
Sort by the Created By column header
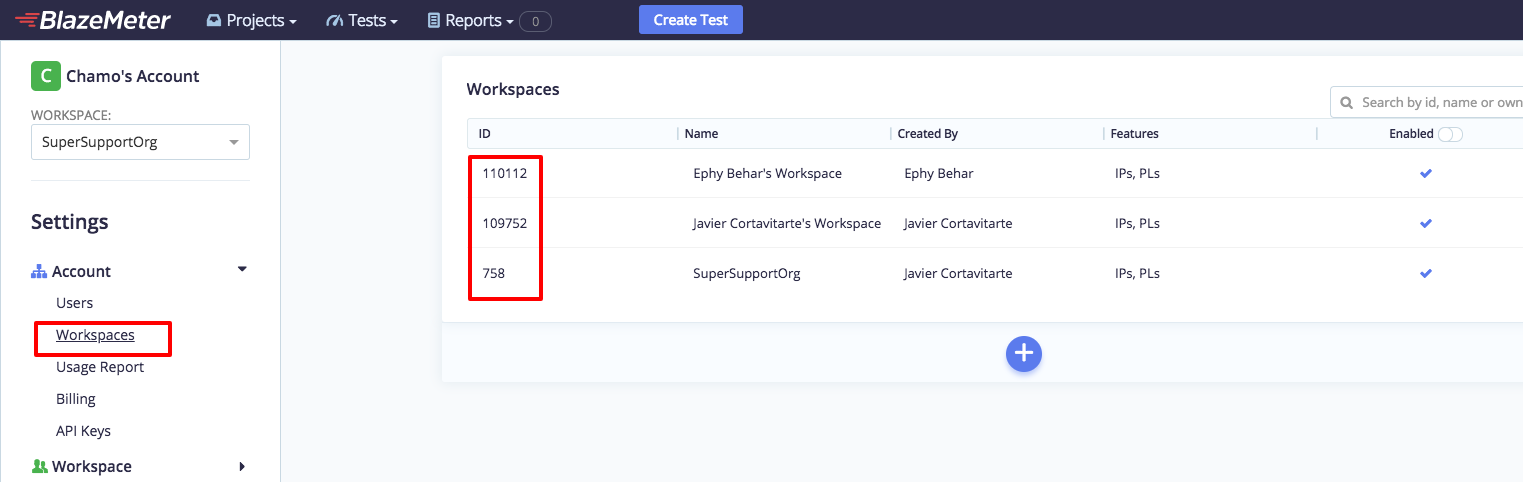tap(927, 133)
